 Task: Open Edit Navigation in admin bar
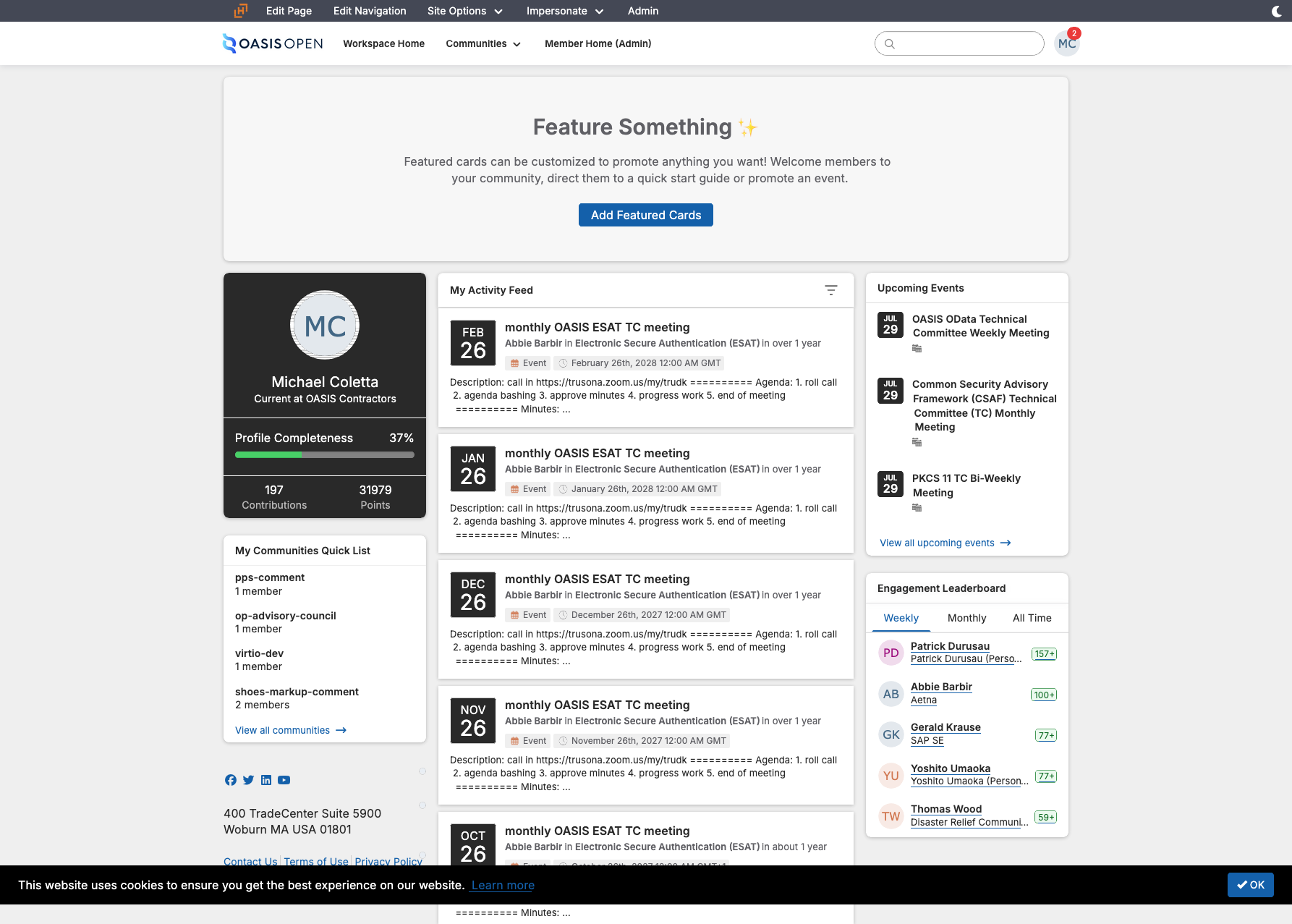click(x=370, y=11)
